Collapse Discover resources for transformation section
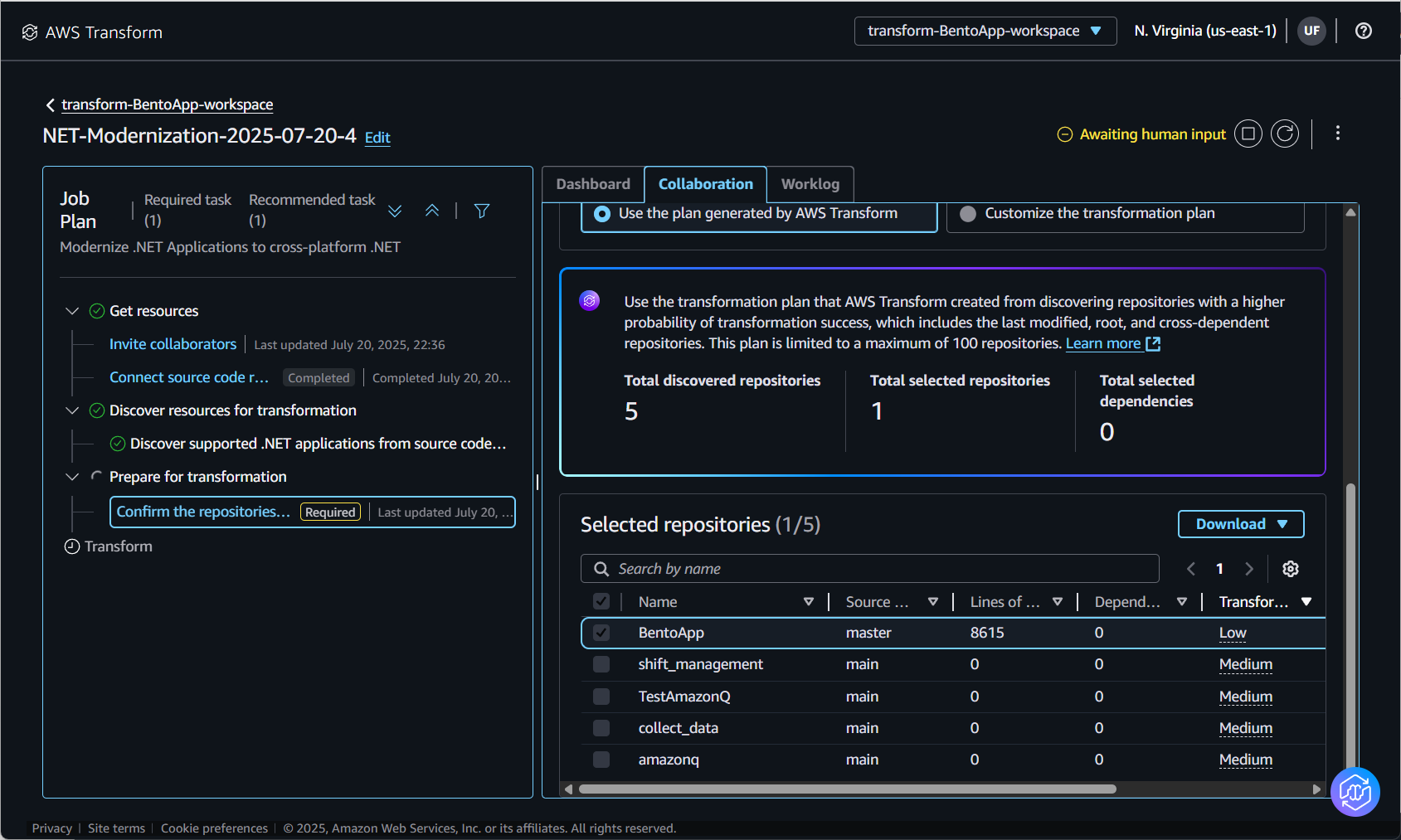The image size is (1401, 840). [72, 410]
